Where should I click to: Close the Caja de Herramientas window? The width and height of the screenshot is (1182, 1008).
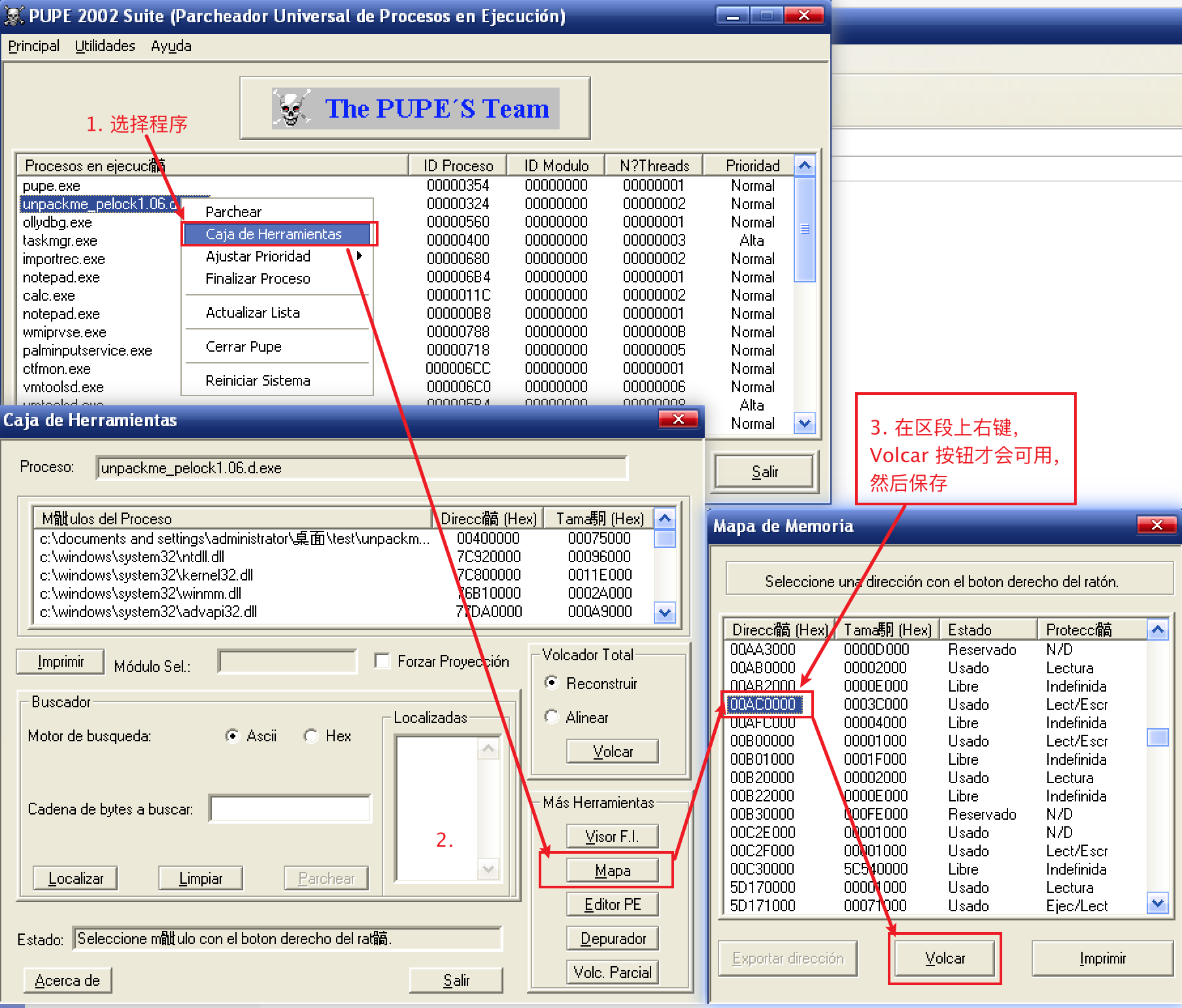(x=678, y=419)
